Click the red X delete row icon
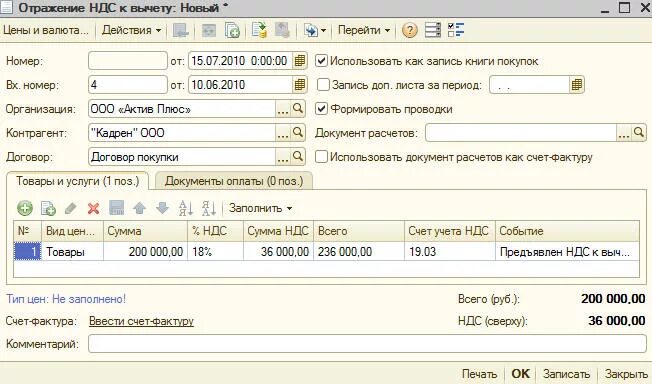Screen dimensions: 652x384 tap(94, 208)
